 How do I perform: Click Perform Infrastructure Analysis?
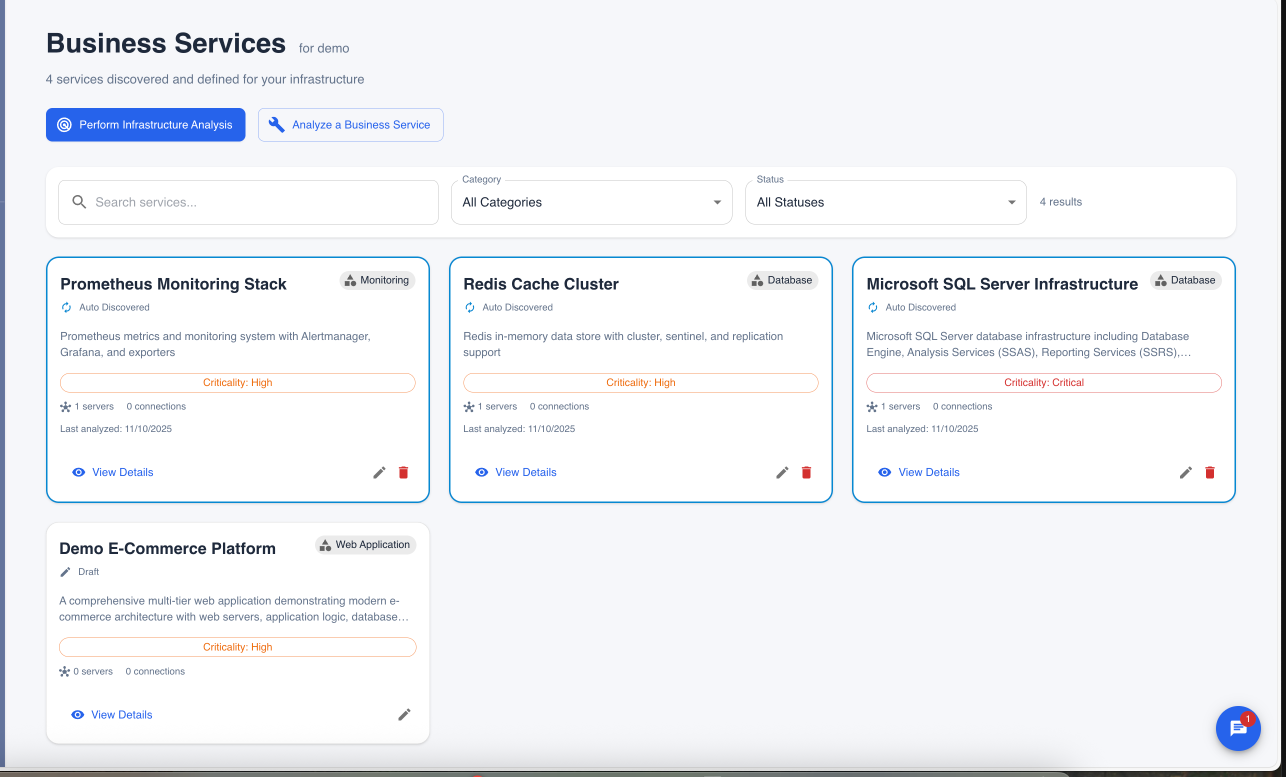pos(145,124)
